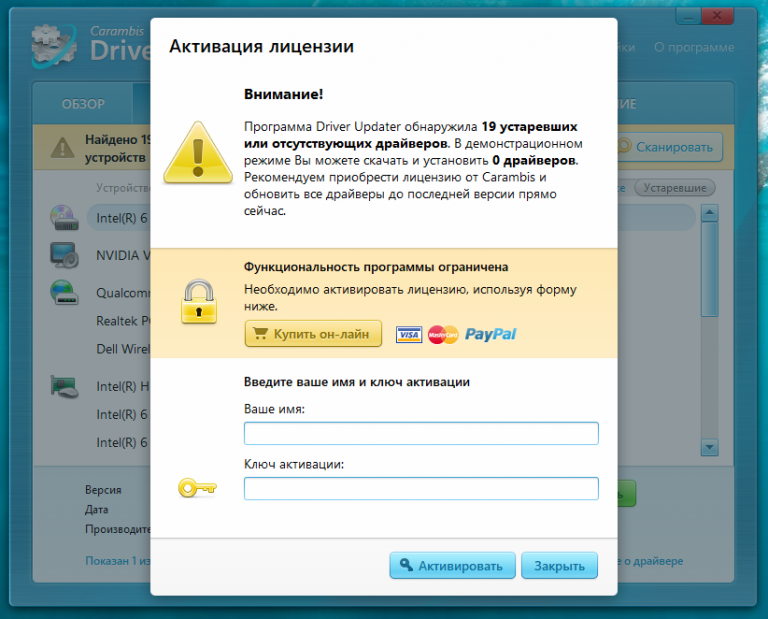Open the ОБЗОР tab in main window
Screen dimensions: 768x619
(x=83, y=104)
